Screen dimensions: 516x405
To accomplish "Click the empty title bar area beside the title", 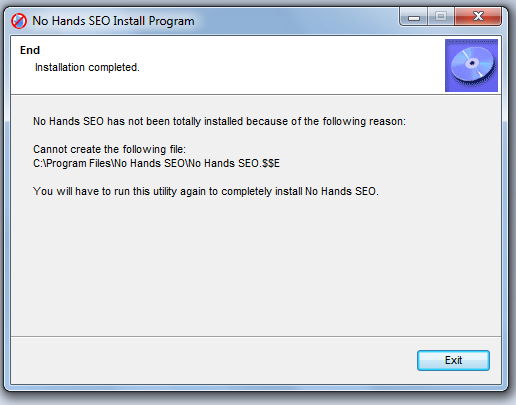I will pos(297,21).
